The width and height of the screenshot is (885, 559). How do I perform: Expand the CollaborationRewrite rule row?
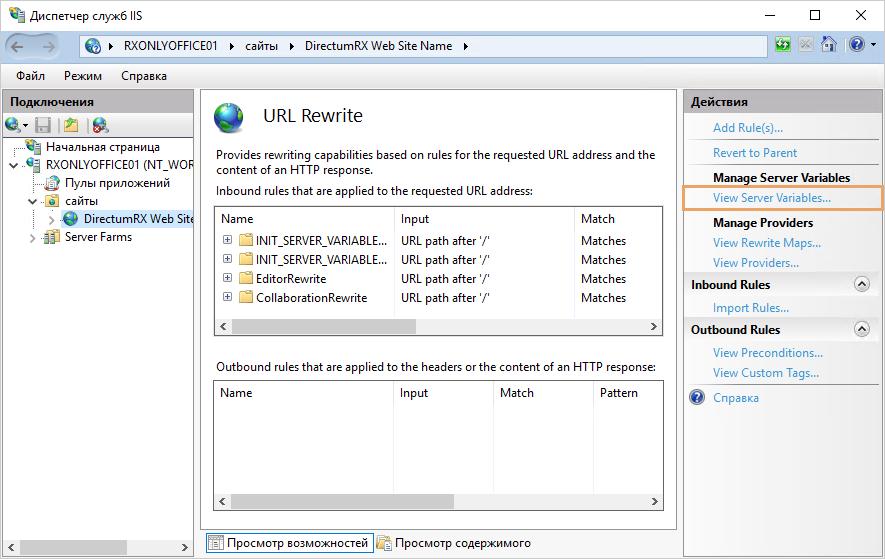pyautogui.click(x=228, y=297)
